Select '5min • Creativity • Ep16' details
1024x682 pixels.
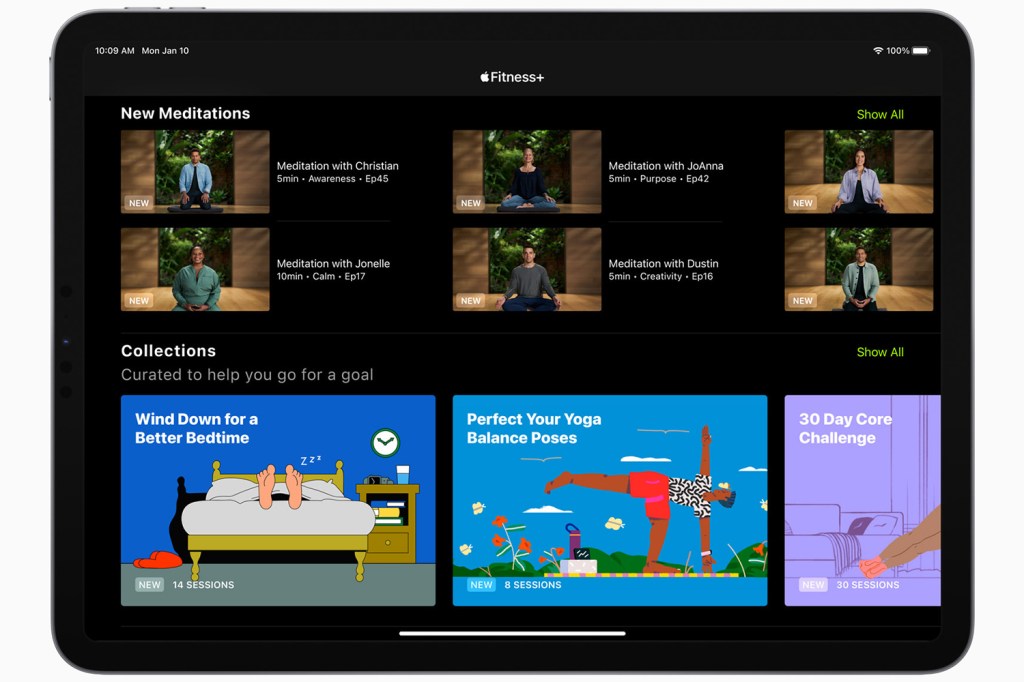click(x=661, y=276)
